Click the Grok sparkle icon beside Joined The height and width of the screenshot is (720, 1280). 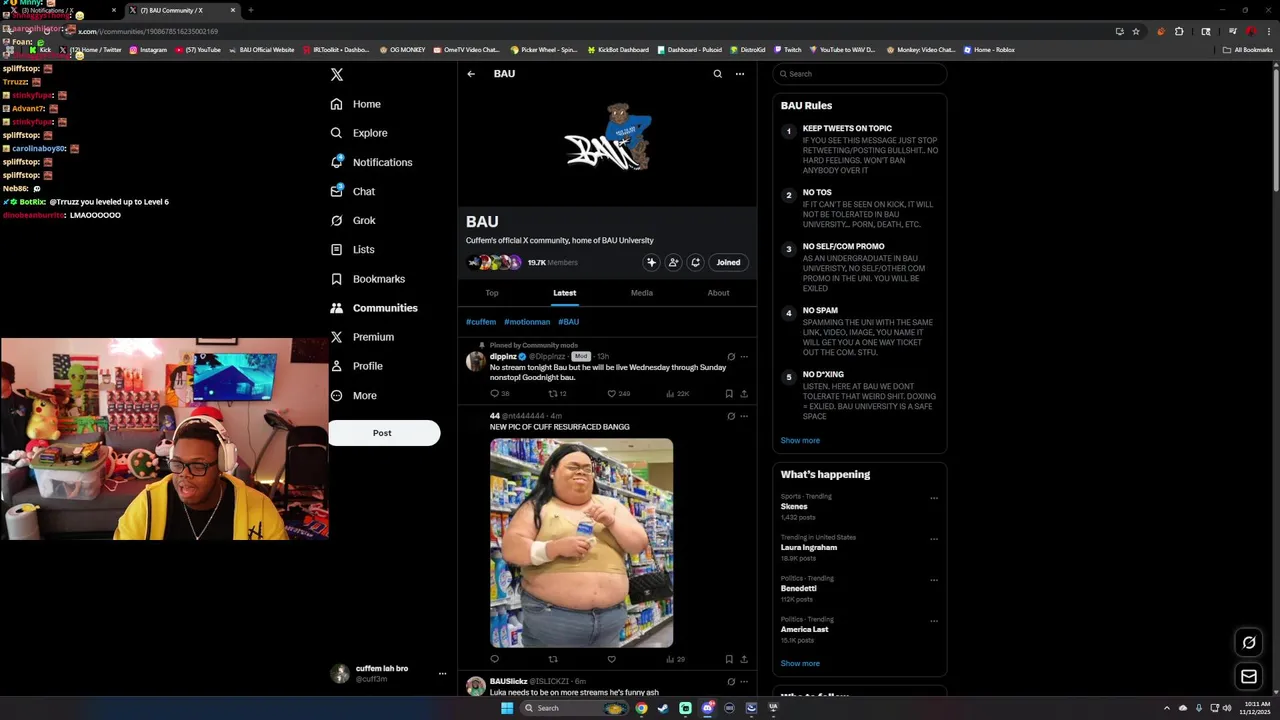(x=651, y=262)
